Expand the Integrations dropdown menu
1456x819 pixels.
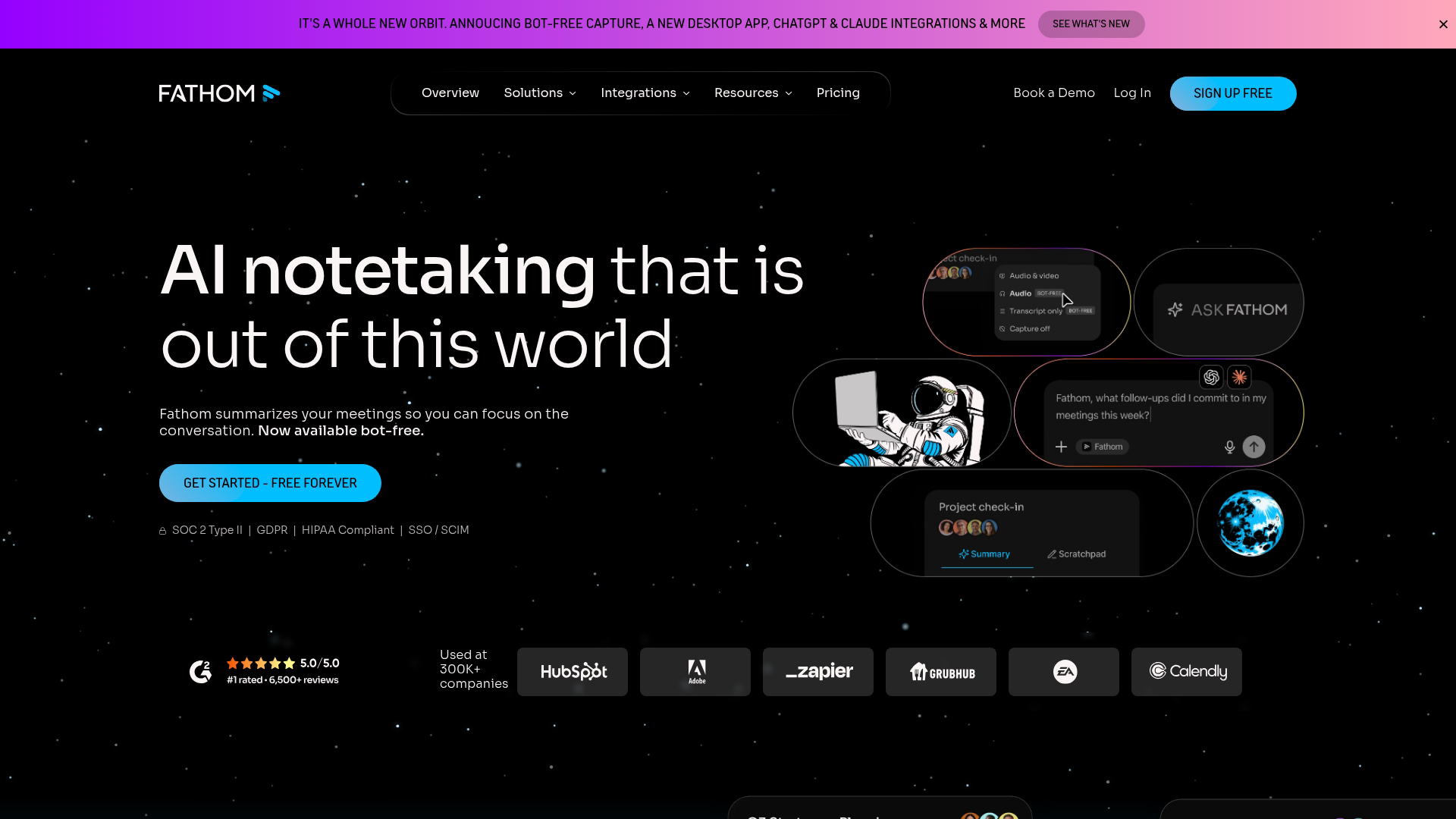pos(645,93)
